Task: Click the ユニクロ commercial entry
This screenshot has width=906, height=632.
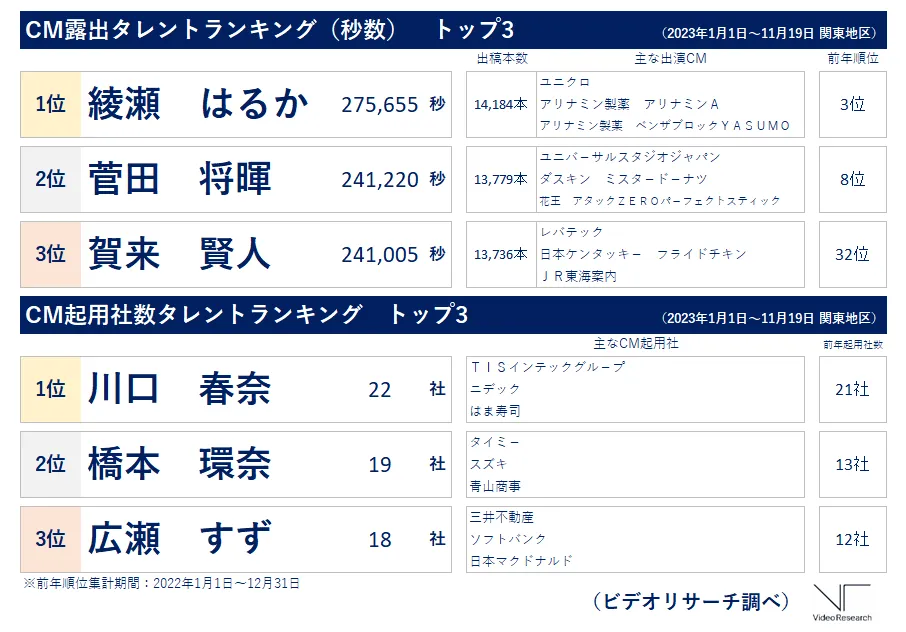Action: [x=565, y=82]
